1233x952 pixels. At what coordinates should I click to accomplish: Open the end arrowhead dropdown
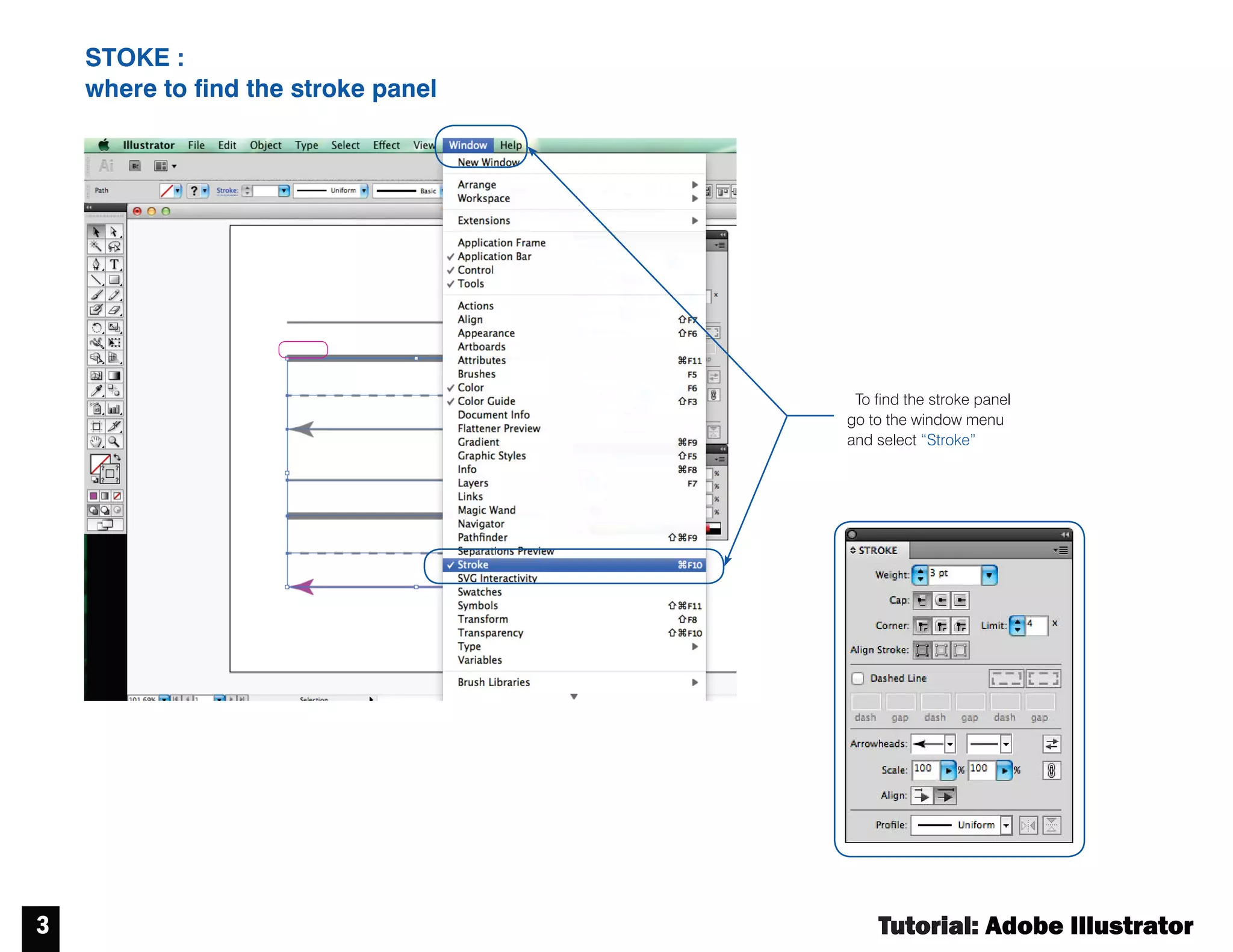point(1005,744)
